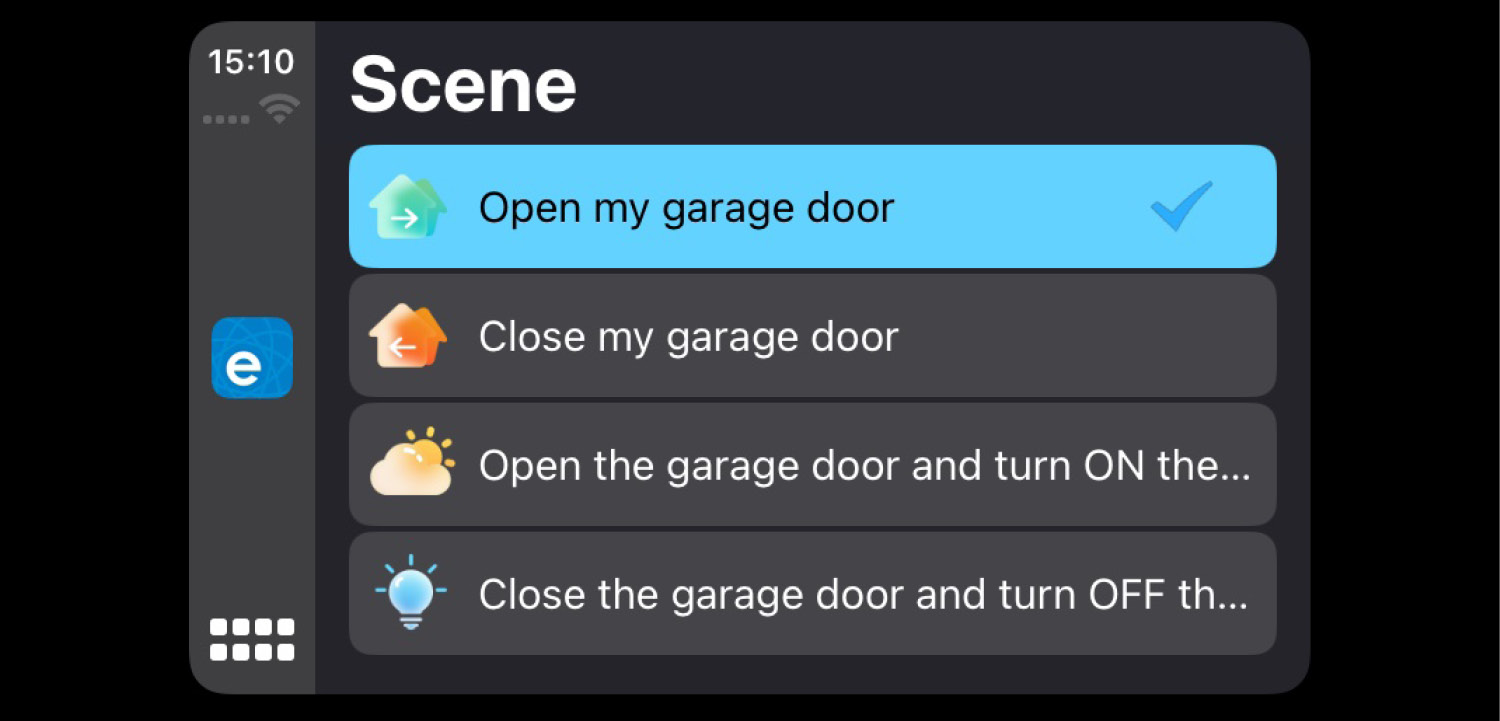Activate the Close my garage door scene
This screenshot has height=721, width=1500.
[812, 336]
